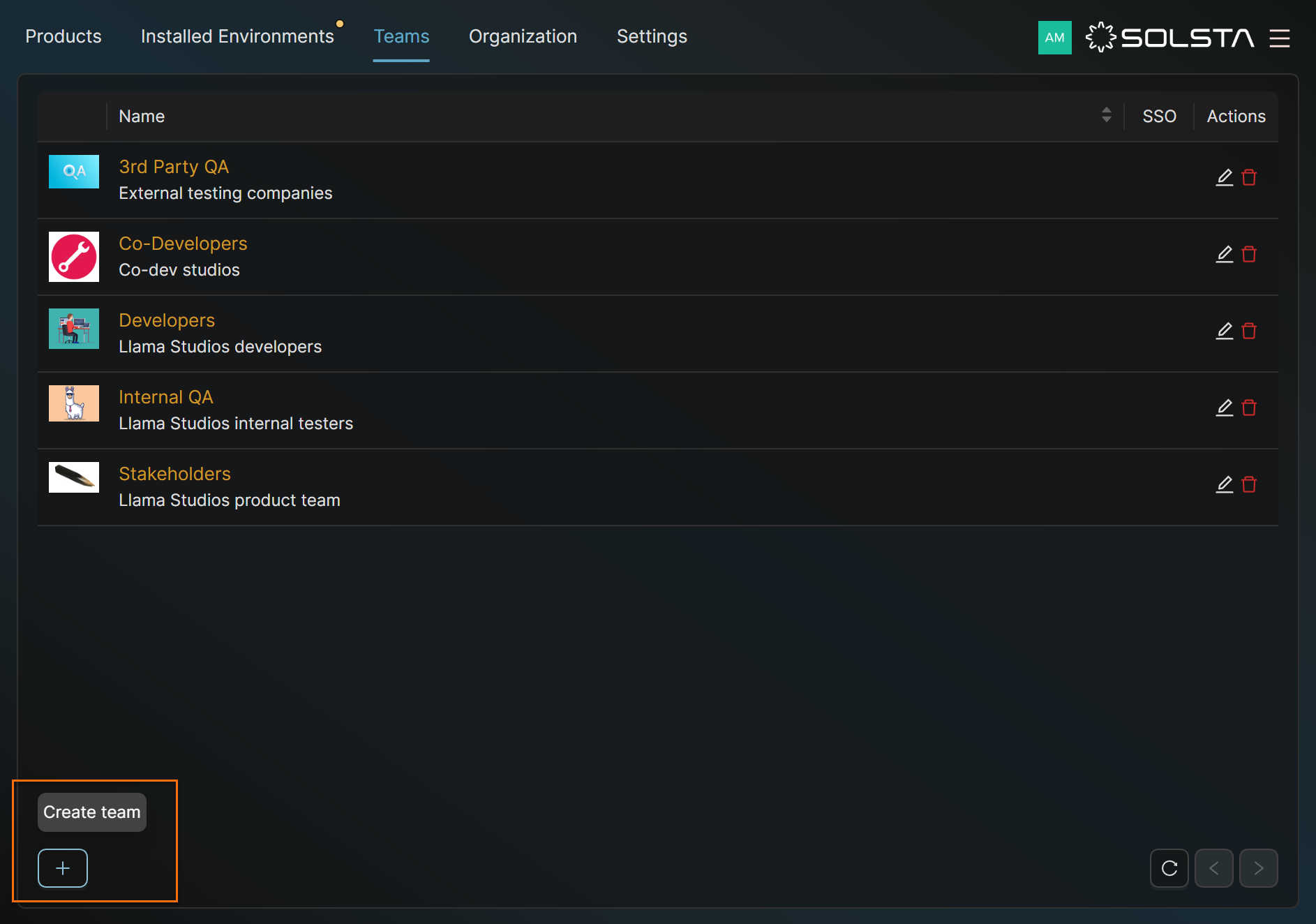Open the Co-Developers team link
1316x924 pixels.
pyautogui.click(x=183, y=244)
